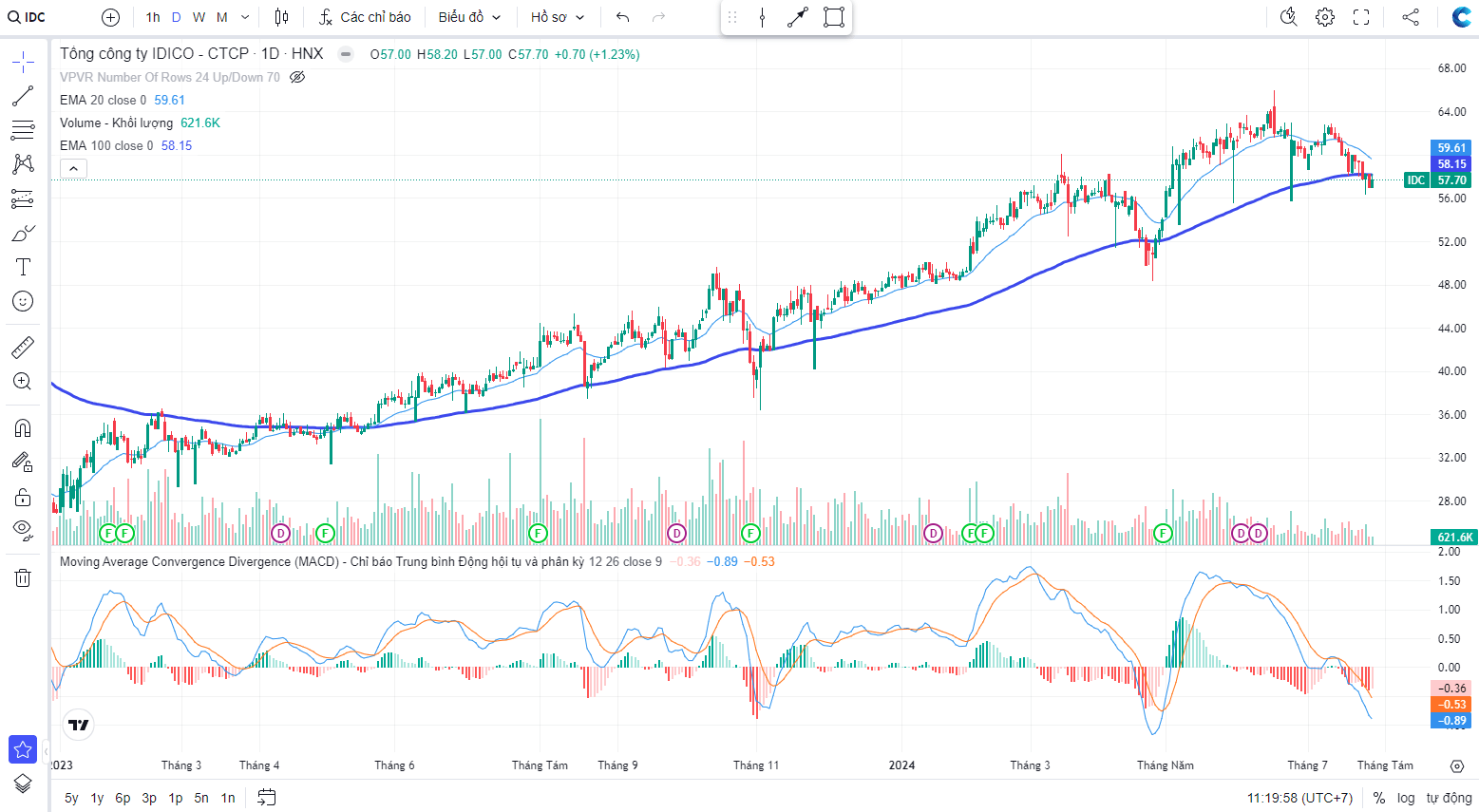
Task: Select the 3p date range
Action: 149,798
